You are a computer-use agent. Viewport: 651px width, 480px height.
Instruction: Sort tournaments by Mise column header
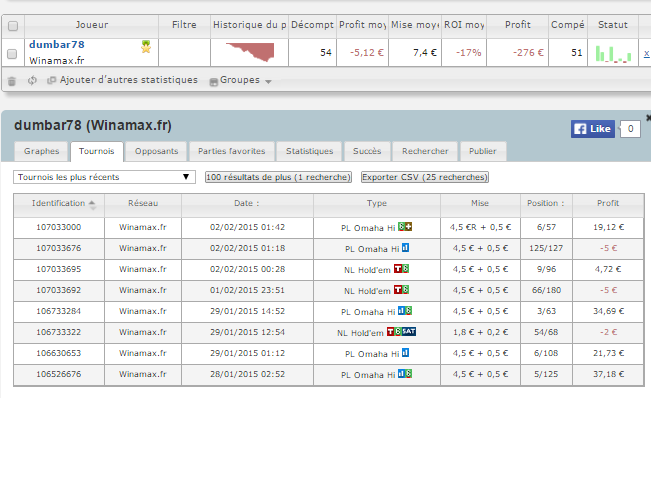tap(480, 203)
